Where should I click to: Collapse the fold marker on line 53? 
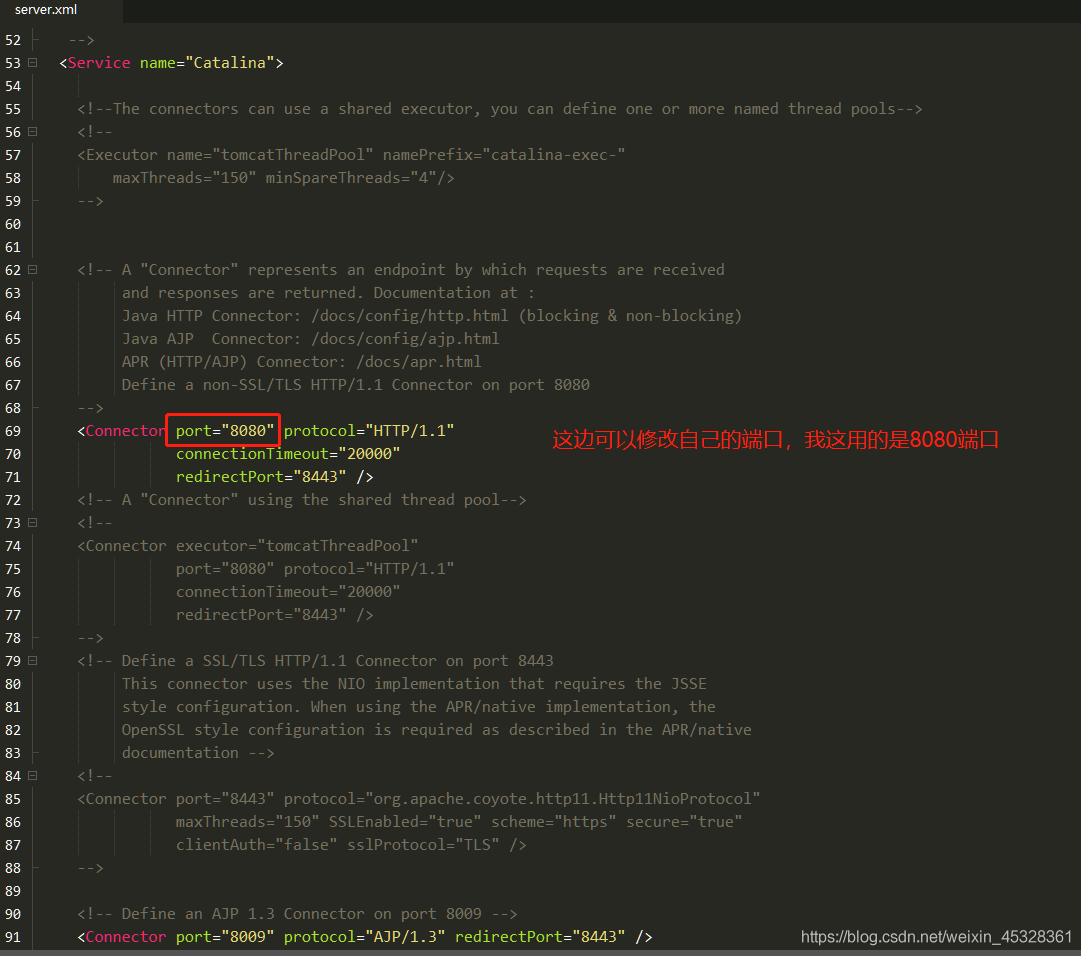click(x=32, y=63)
